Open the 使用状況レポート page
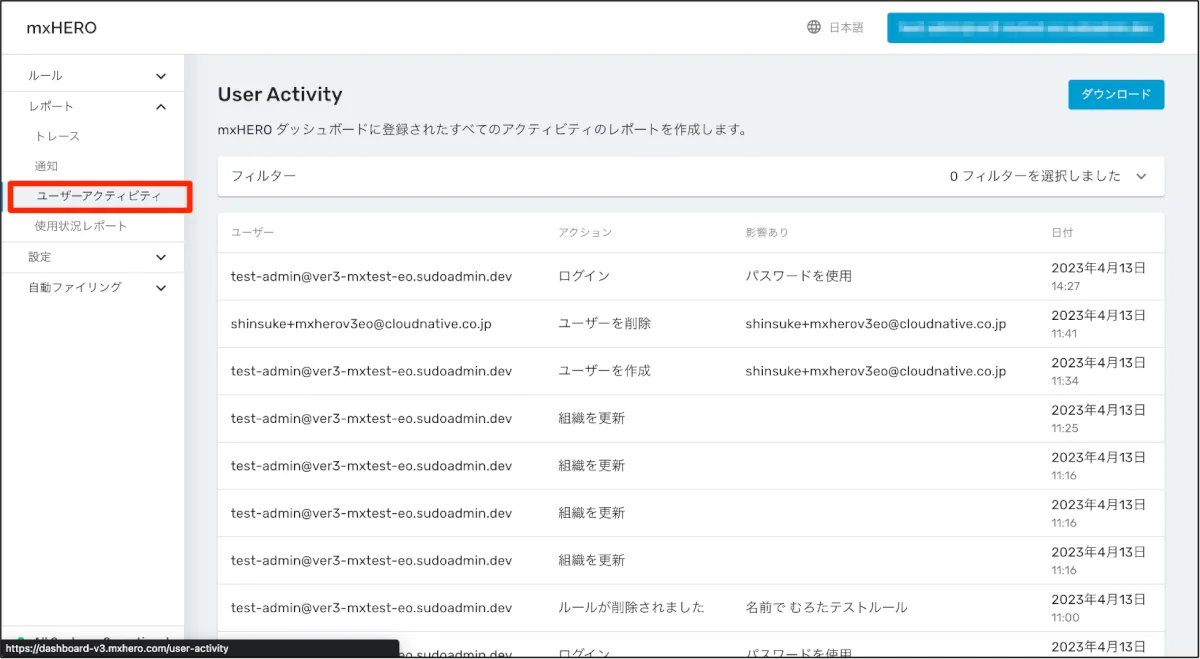1200x659 pixels. pyautogui.click(x=81, y=226)
